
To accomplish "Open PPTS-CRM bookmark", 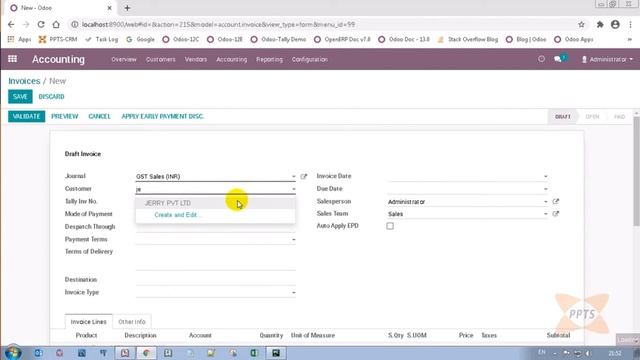I will coord(58,40).
